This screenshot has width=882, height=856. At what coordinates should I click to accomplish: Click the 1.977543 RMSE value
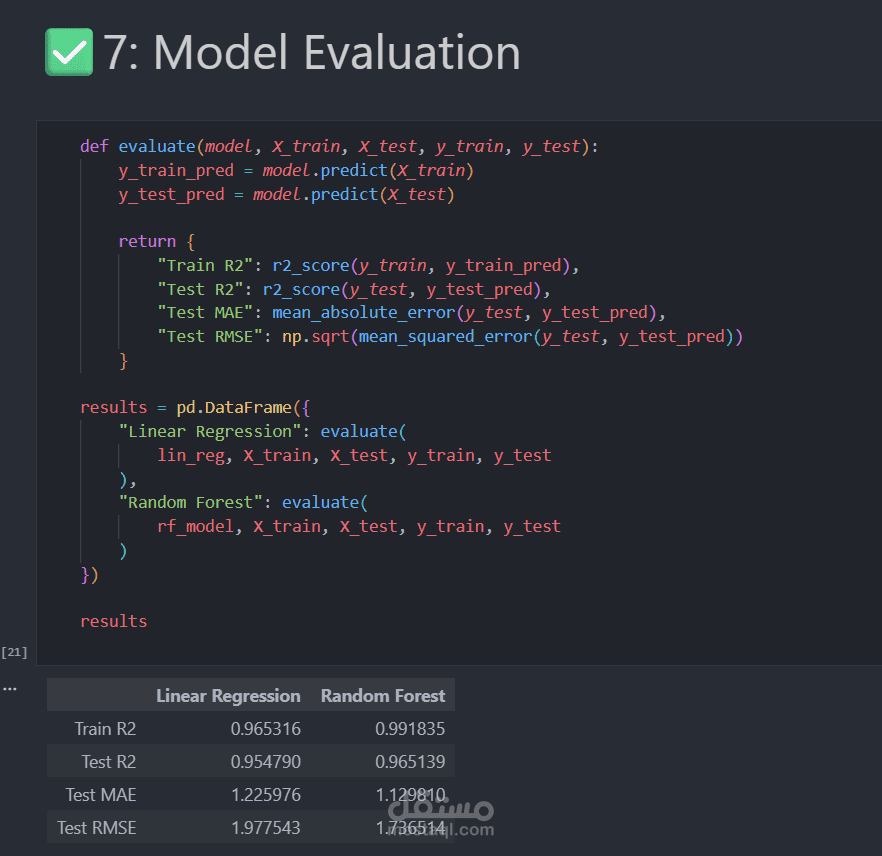(x=265, y=828)
